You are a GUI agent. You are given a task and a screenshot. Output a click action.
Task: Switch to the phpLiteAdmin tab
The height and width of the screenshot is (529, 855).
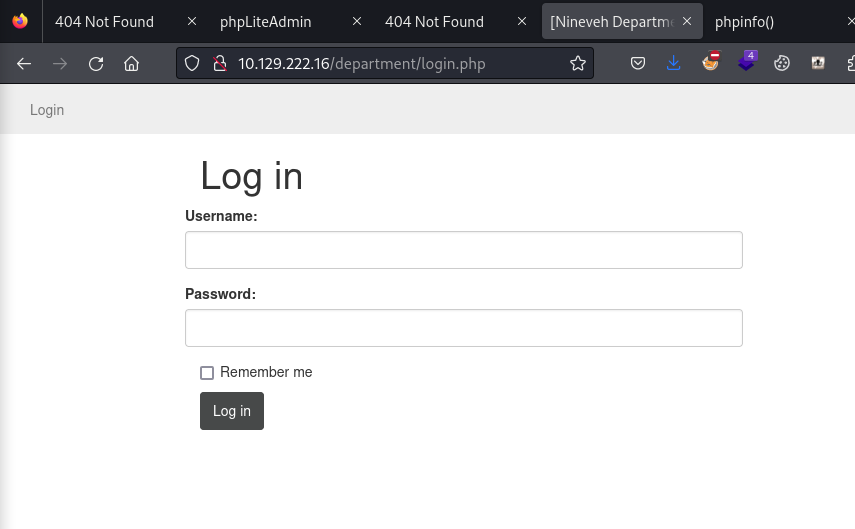266,22
